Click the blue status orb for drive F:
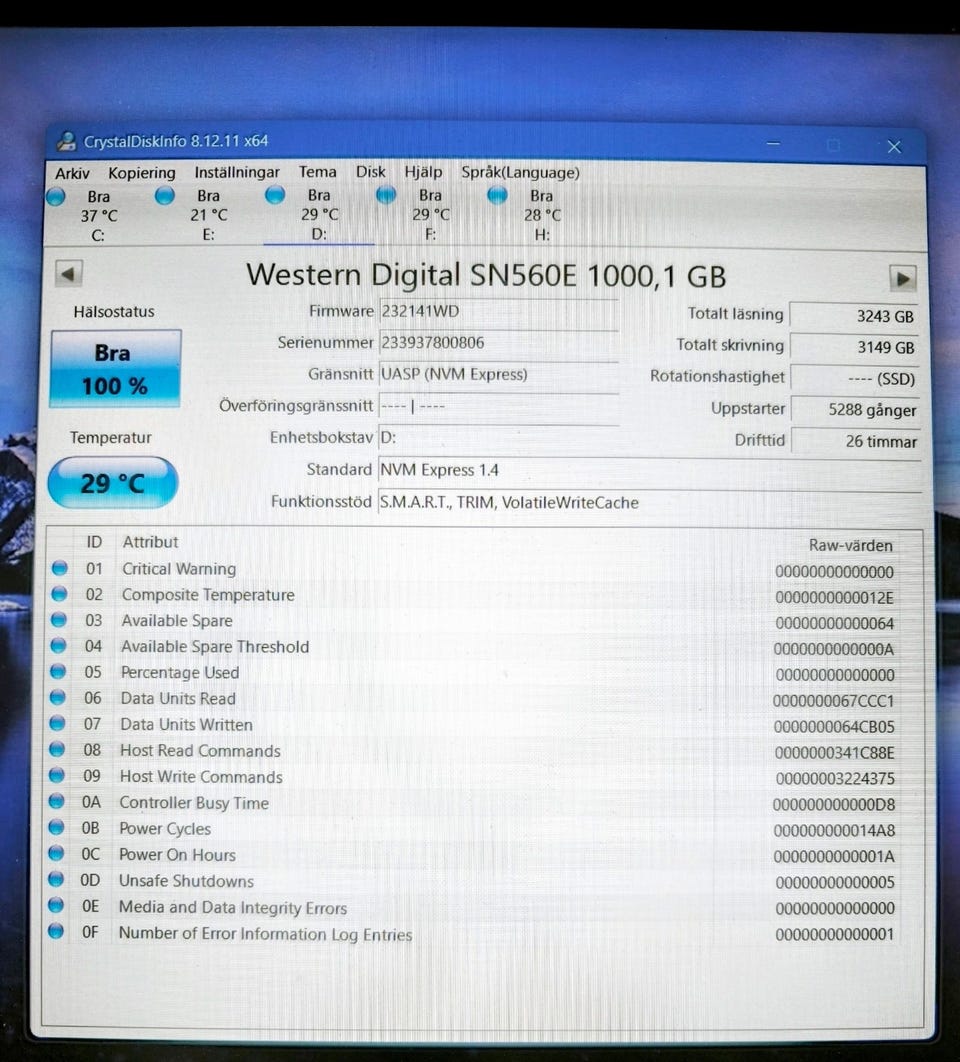The height and width of the screenshot is (1062, 960). click(x=385, y=195)
